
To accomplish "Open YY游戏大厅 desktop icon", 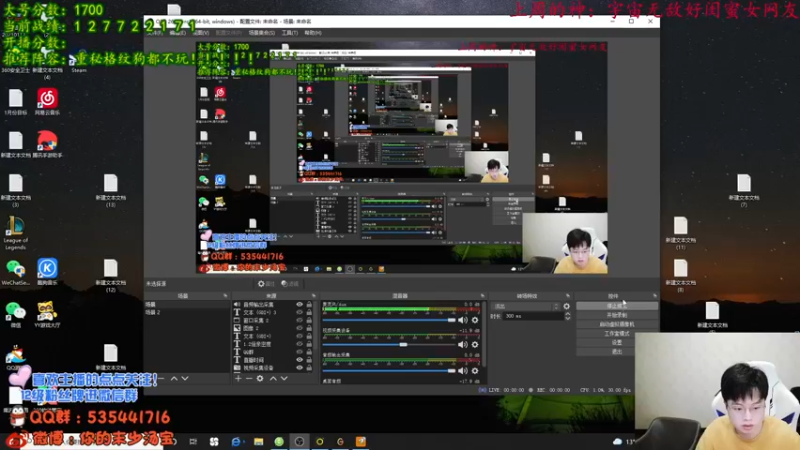I will 47,314.
